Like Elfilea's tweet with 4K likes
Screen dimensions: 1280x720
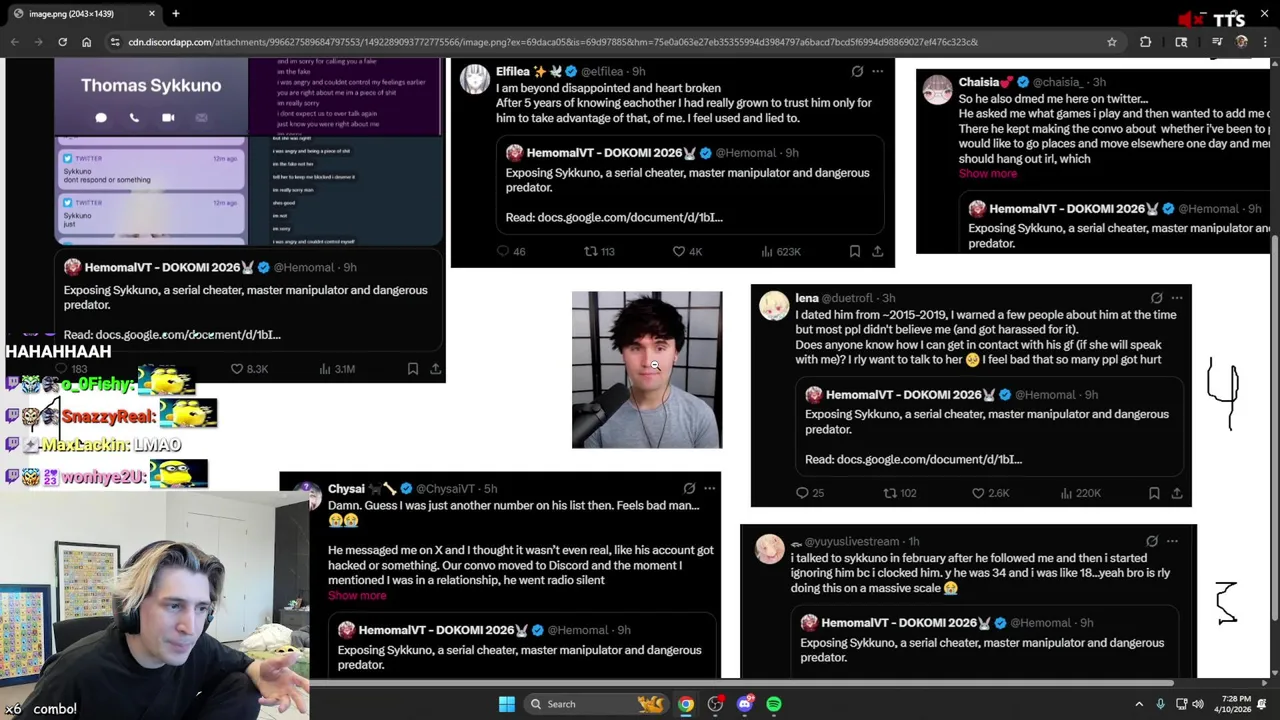(x=678, y=251)
